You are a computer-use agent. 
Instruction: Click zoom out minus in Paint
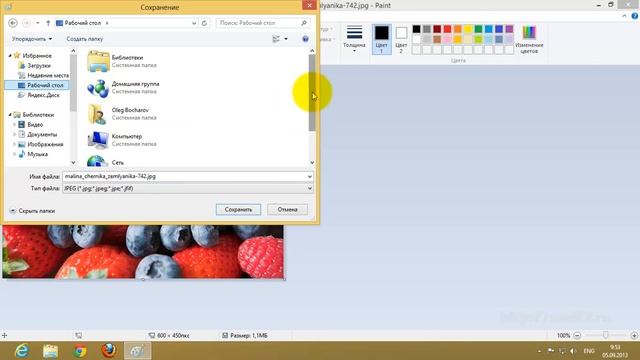[x=577, y=336]
